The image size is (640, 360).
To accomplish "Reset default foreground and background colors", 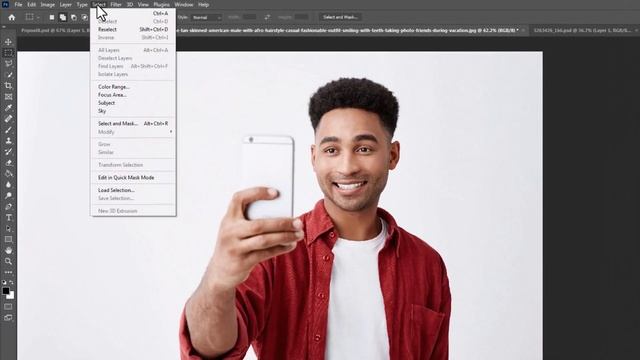I will (x=4, y=282).
